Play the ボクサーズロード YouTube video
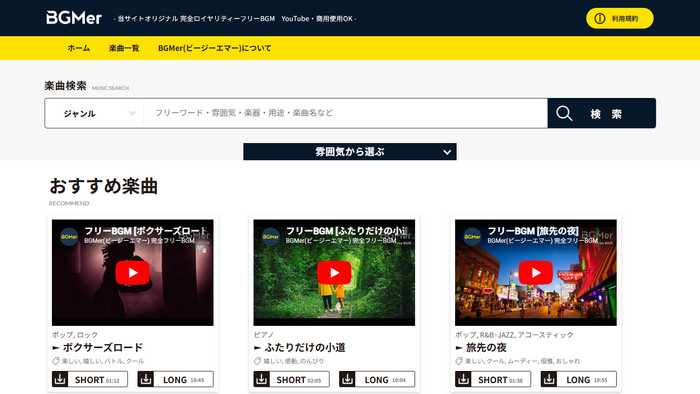 (133, 273)
